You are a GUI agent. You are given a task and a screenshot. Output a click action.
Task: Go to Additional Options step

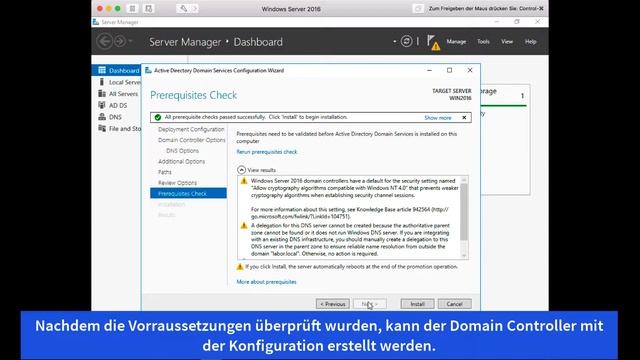[x=181, y=161]
